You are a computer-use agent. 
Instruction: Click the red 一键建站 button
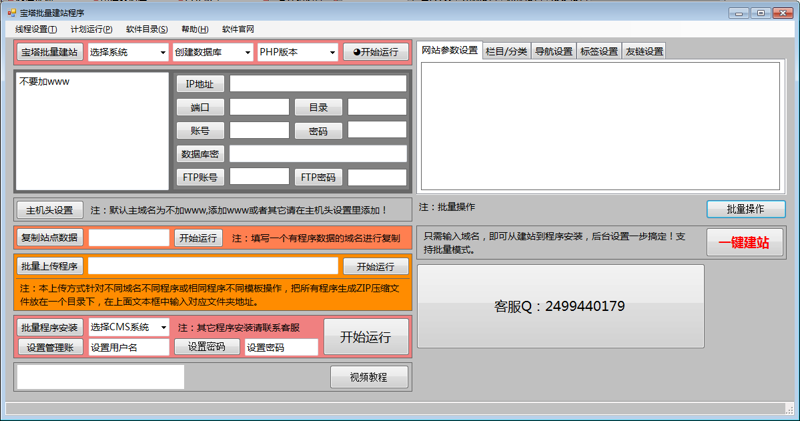tap(744, 242)
